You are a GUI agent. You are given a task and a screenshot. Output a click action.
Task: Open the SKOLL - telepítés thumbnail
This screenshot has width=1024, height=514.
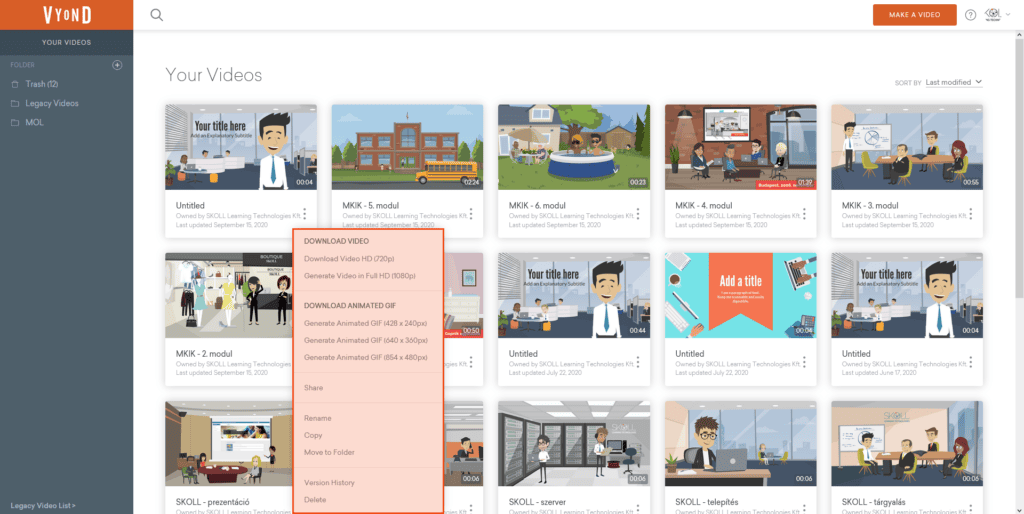click(x=741, y=443)
